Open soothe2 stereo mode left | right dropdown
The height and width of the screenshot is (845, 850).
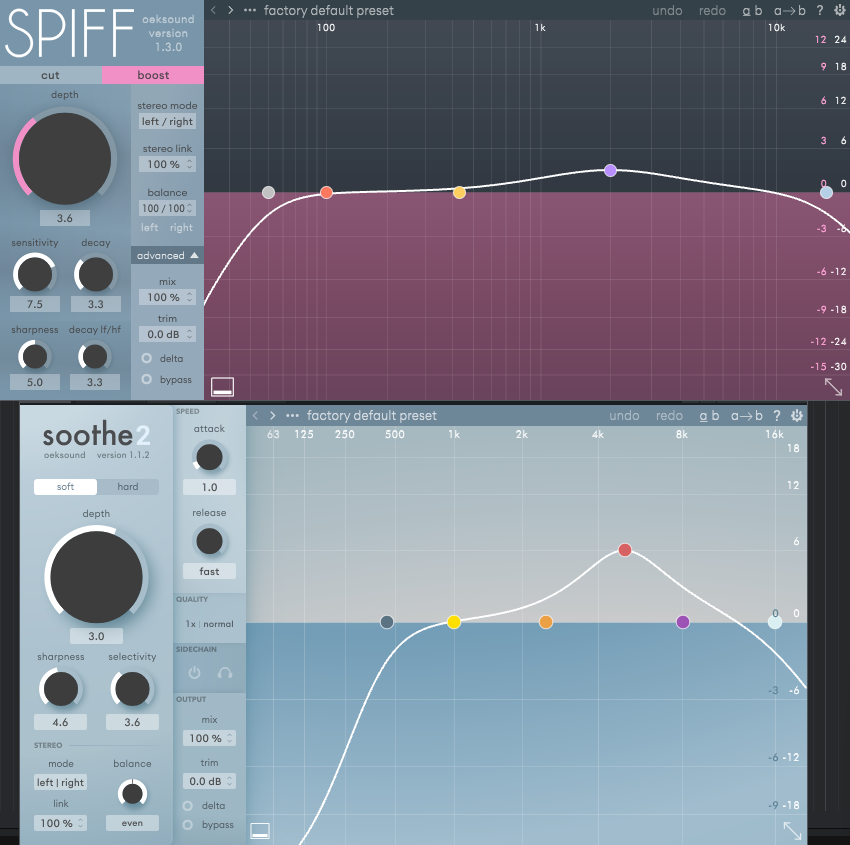pos(61,782)
